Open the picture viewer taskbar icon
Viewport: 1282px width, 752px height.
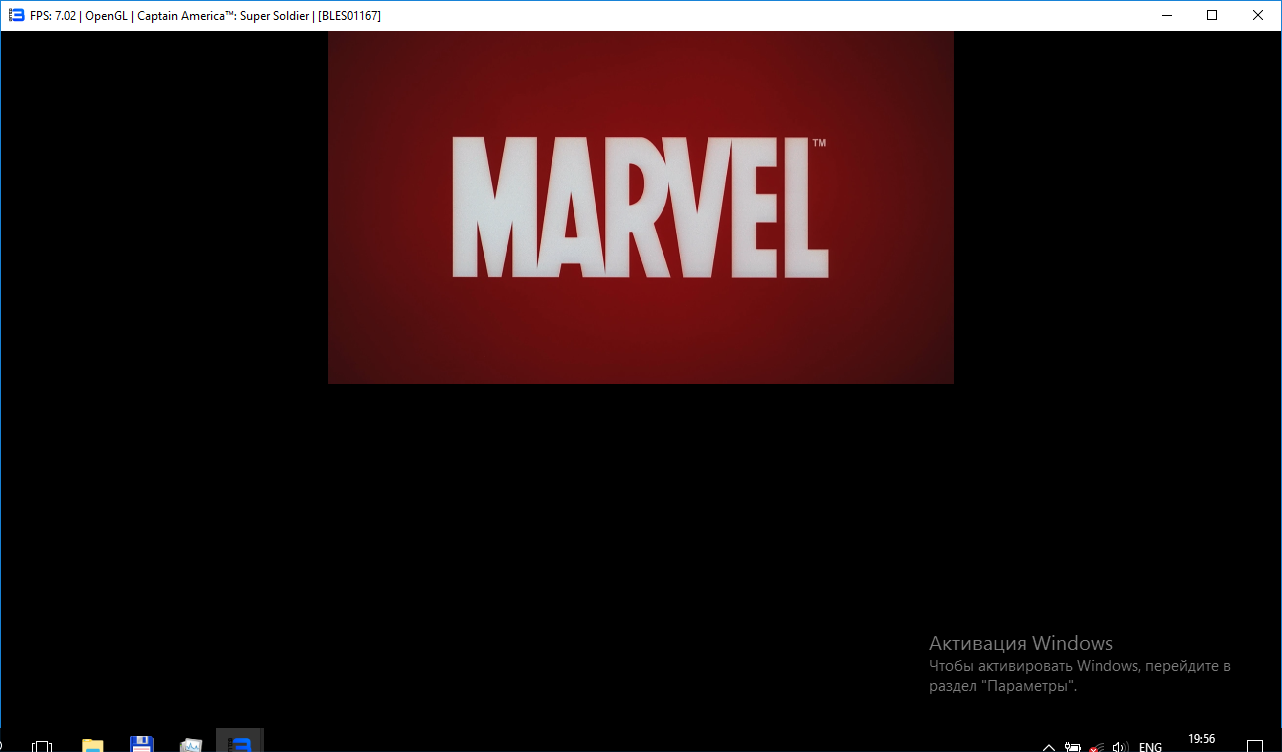coord(191,745)
